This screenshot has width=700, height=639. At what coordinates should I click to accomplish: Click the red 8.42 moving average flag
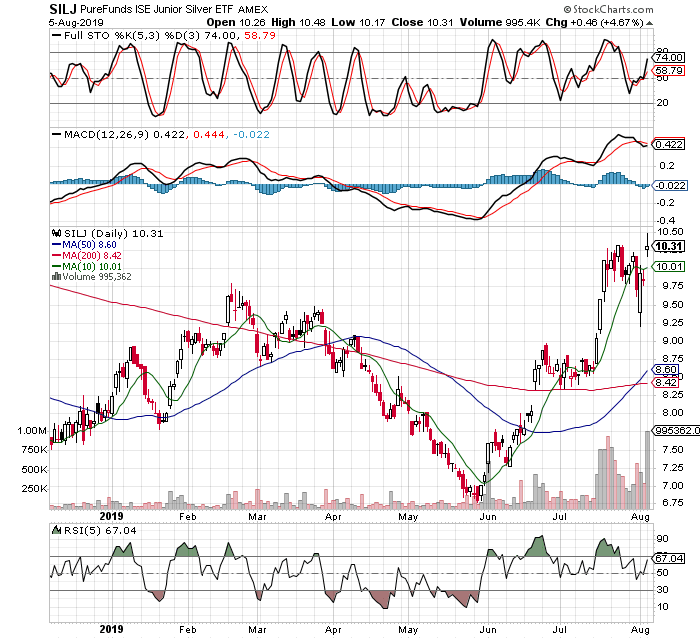pyautogui.click(x=666, y=383)
